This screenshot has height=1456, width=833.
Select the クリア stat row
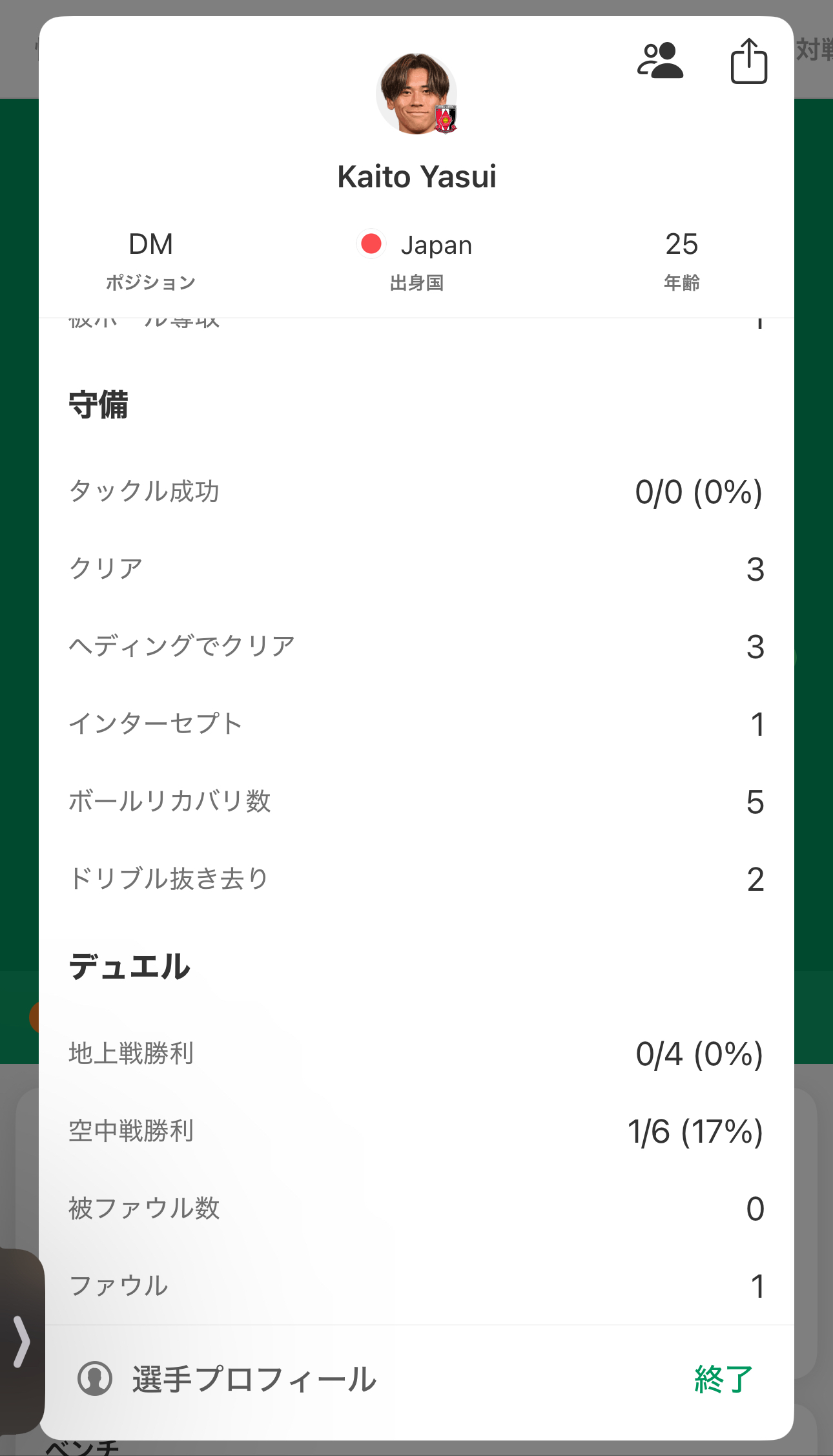[416, 569]
